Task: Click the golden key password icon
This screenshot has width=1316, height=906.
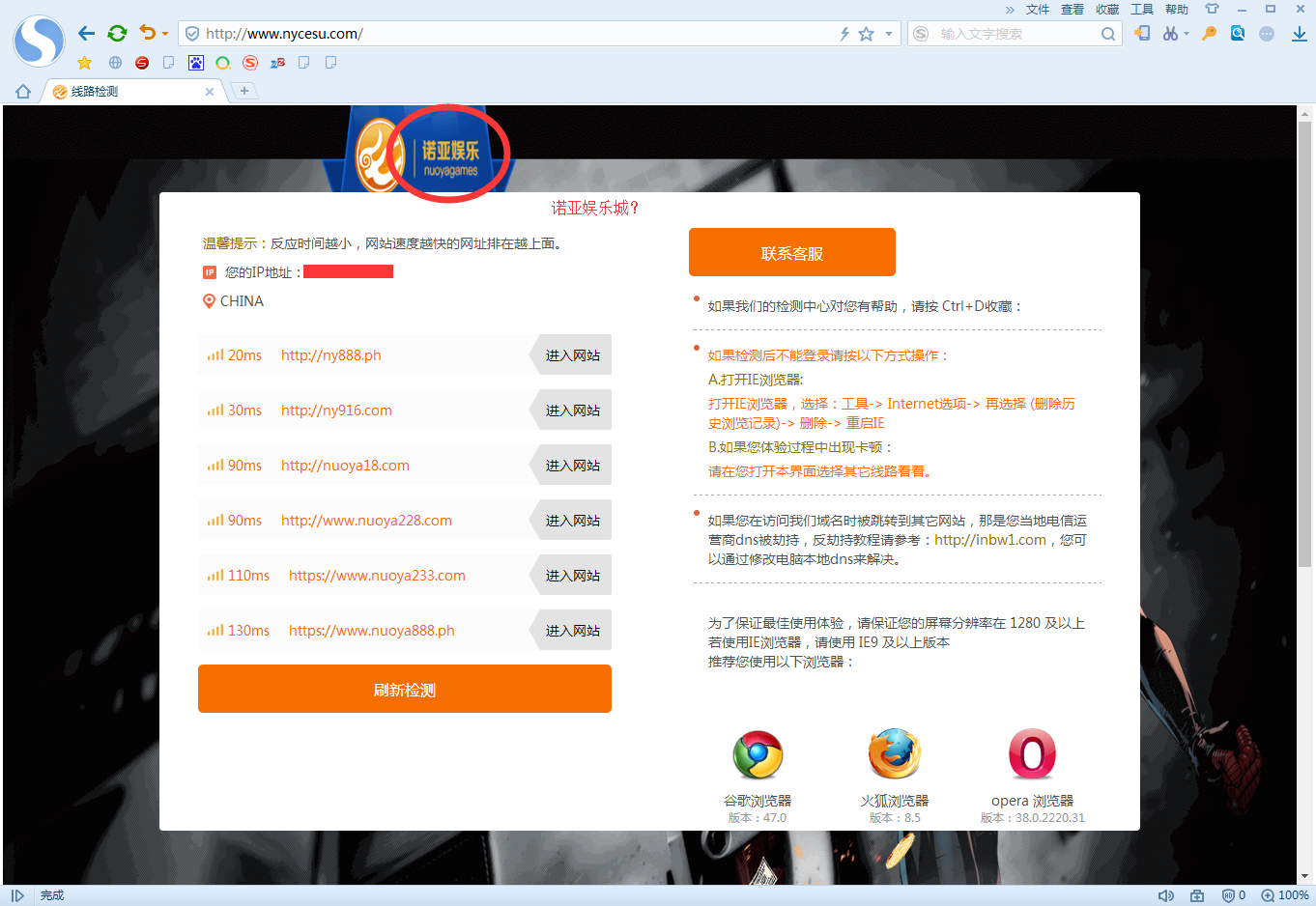Action: click(1209, 34)
